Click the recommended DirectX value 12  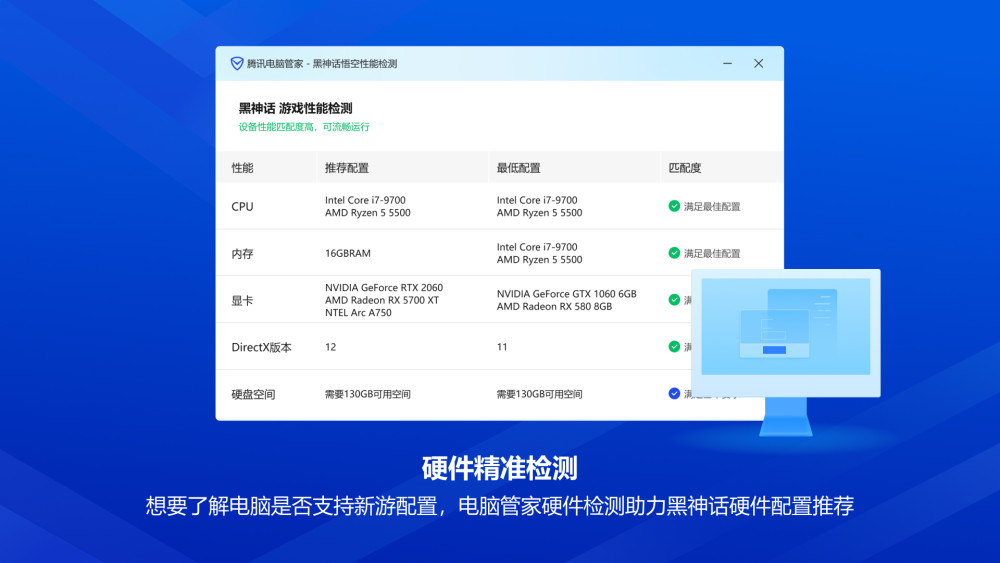(x=330, y=347)
